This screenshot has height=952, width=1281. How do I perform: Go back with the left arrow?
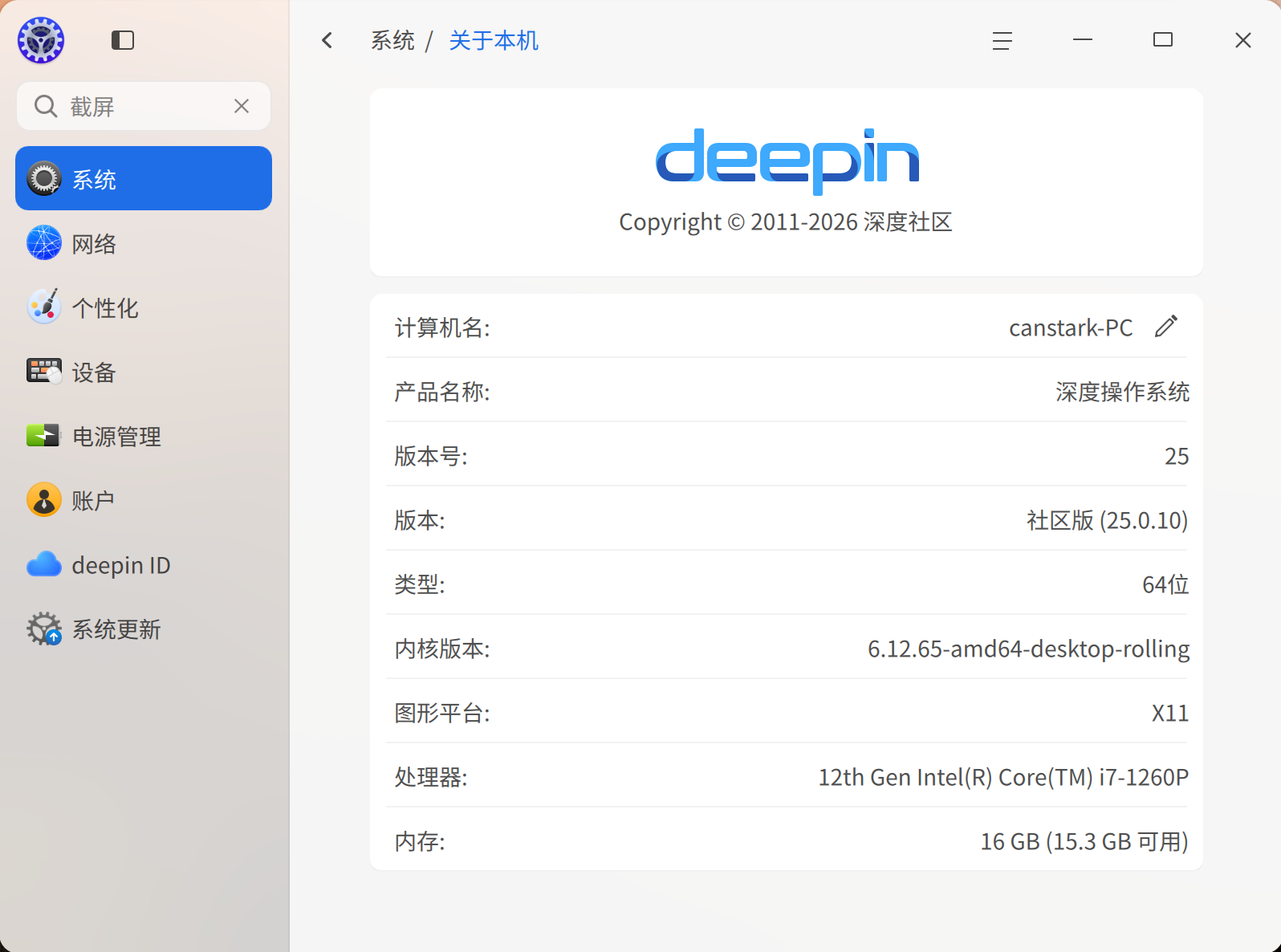click(x=327, y=40)
